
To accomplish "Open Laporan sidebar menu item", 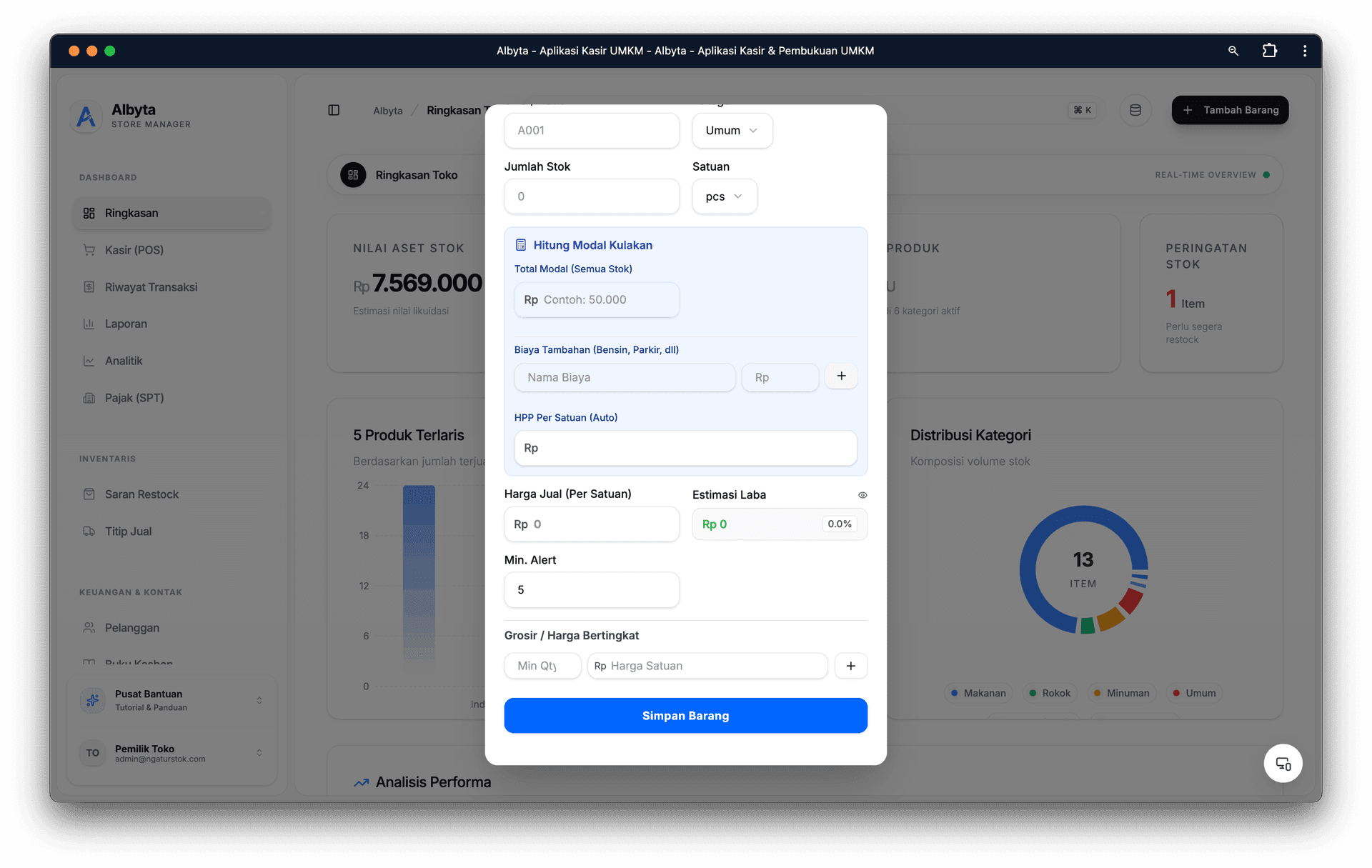I will [126, 324].
